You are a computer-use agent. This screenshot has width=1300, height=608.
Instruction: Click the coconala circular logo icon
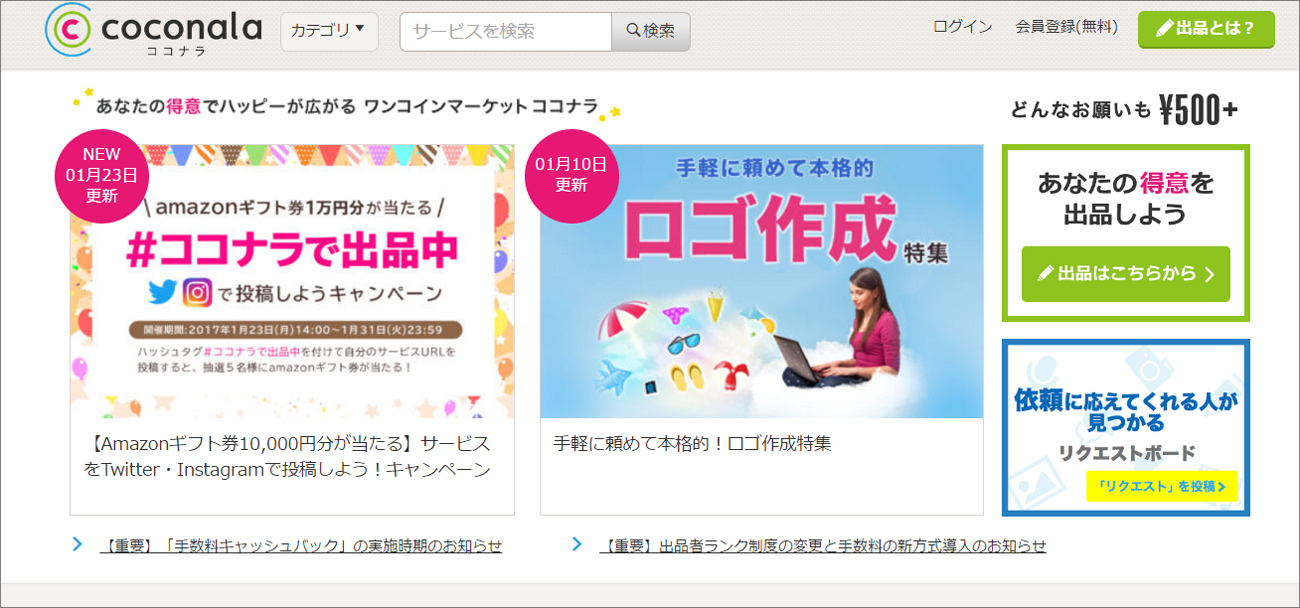[x=69, y=30]
